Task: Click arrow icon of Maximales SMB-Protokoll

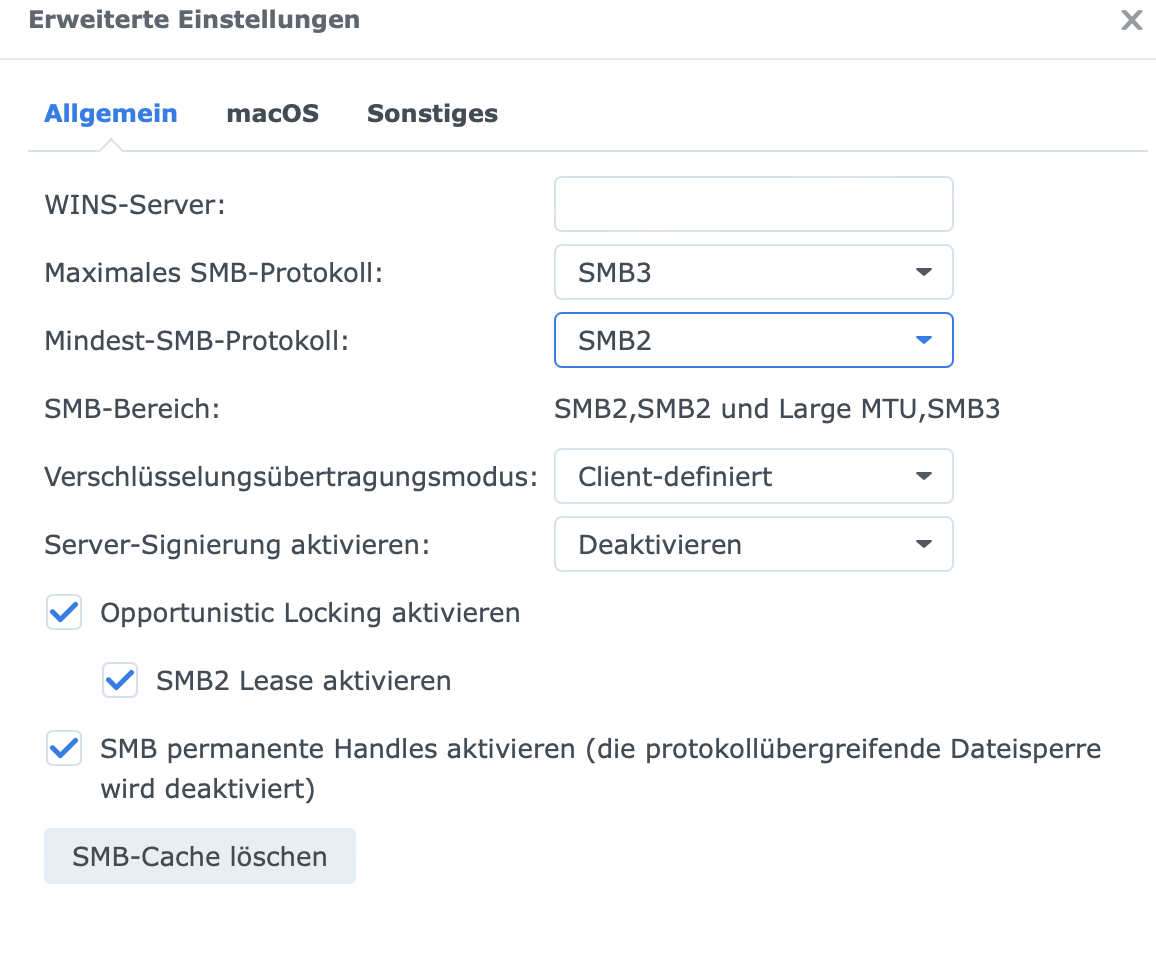Action: pyautogui.click(x=923, y=272)
